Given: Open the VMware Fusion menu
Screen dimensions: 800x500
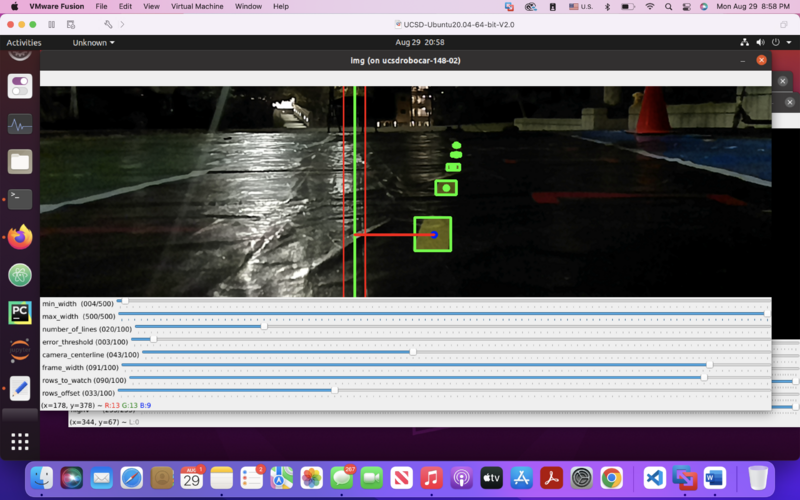Looking at the screenshot, I should 57,7.
